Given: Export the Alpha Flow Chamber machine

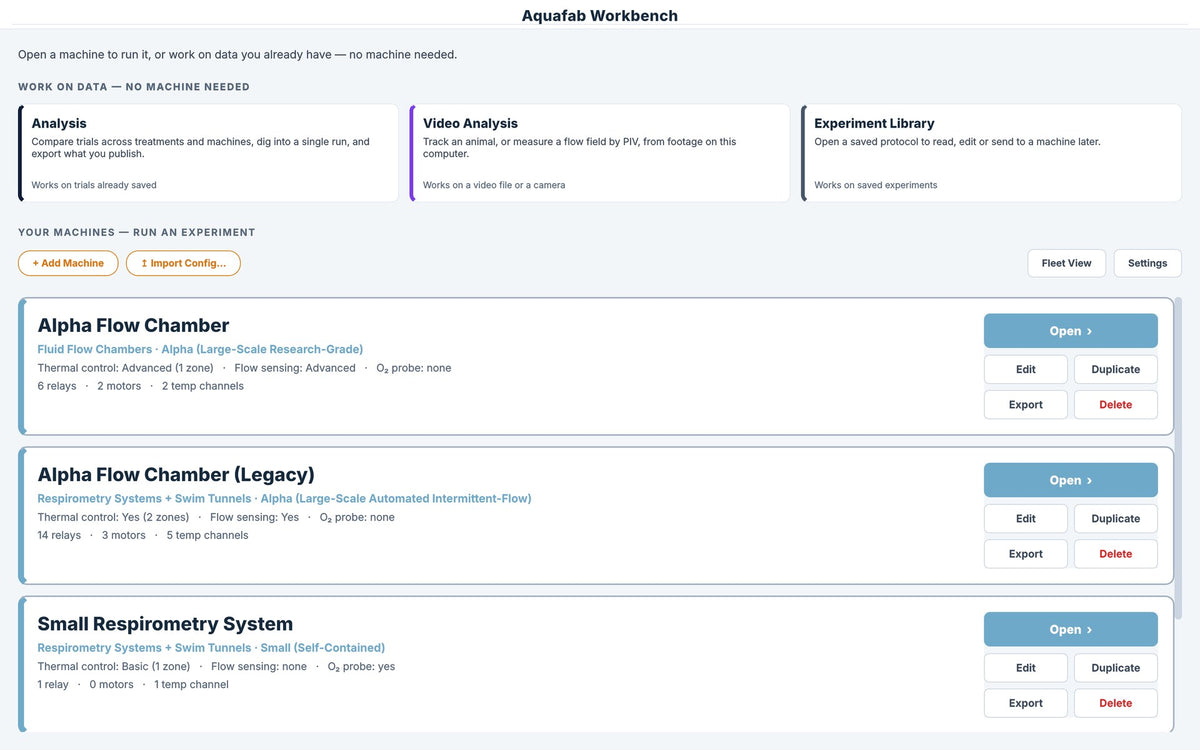Looking at the screenshot, I should tap(1026, 405).
